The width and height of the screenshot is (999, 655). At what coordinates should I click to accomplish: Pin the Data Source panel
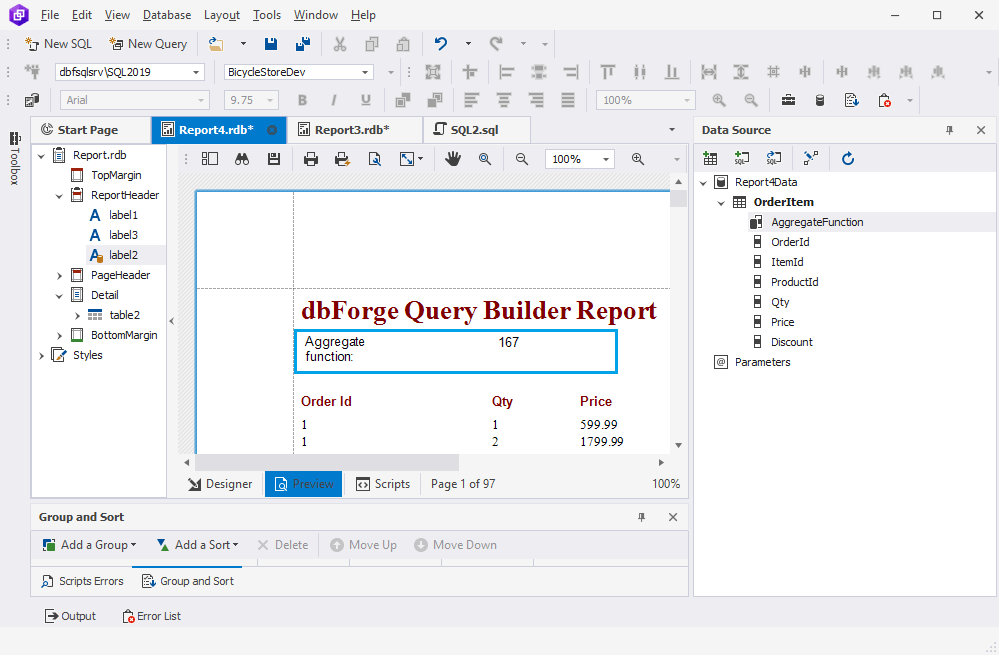(x=949, y=130)
